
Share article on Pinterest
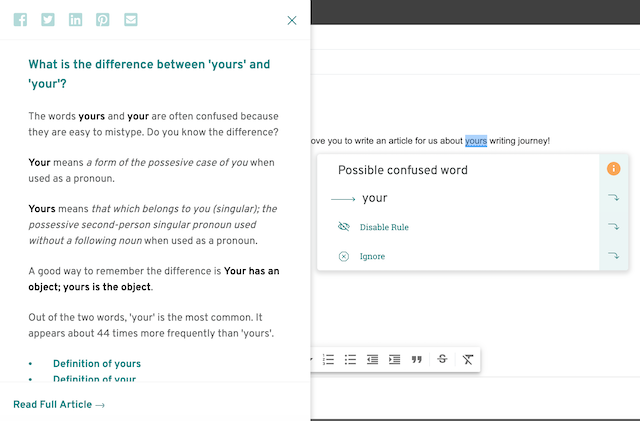click(103, 20)
